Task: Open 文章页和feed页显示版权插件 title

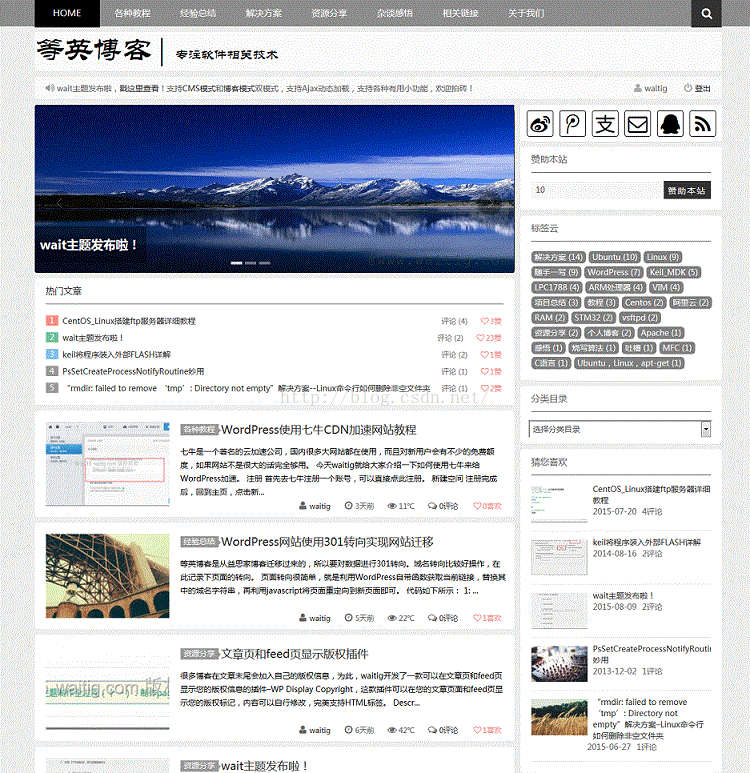Action: 294,654
